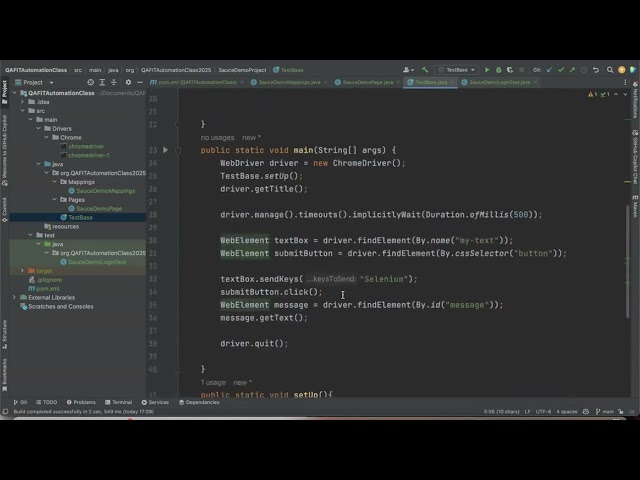
Task: Click the user account icon in toolbar
Action: pos(408,70)
